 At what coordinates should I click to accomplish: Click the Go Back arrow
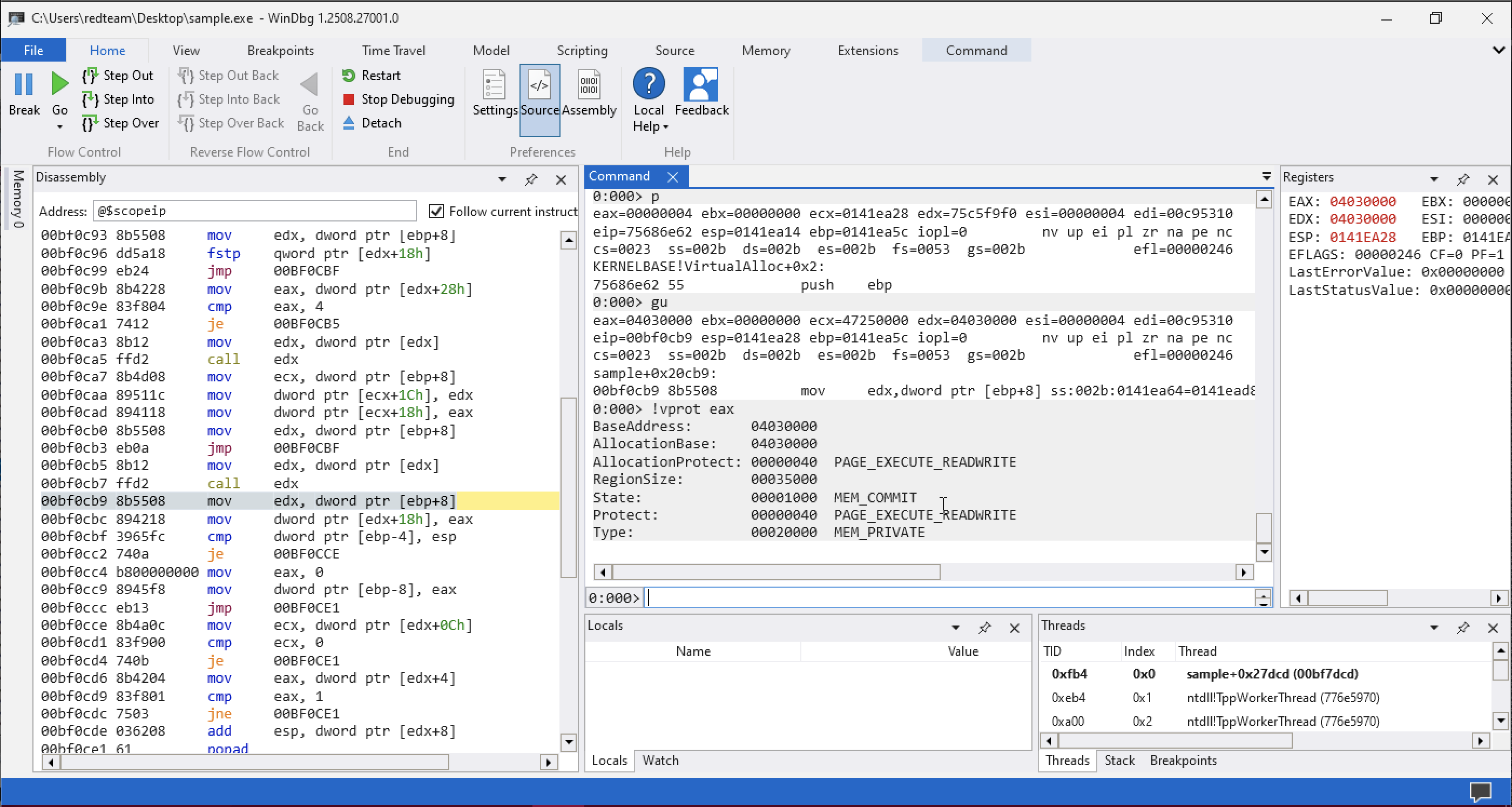pos(310,85)
